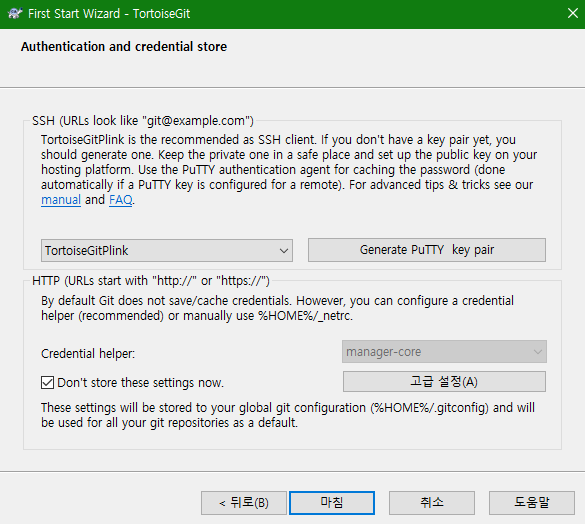Click SSH group label with git@example.com
The width and height of the screenshot is (585, 524).
click(x=143, y=121)
